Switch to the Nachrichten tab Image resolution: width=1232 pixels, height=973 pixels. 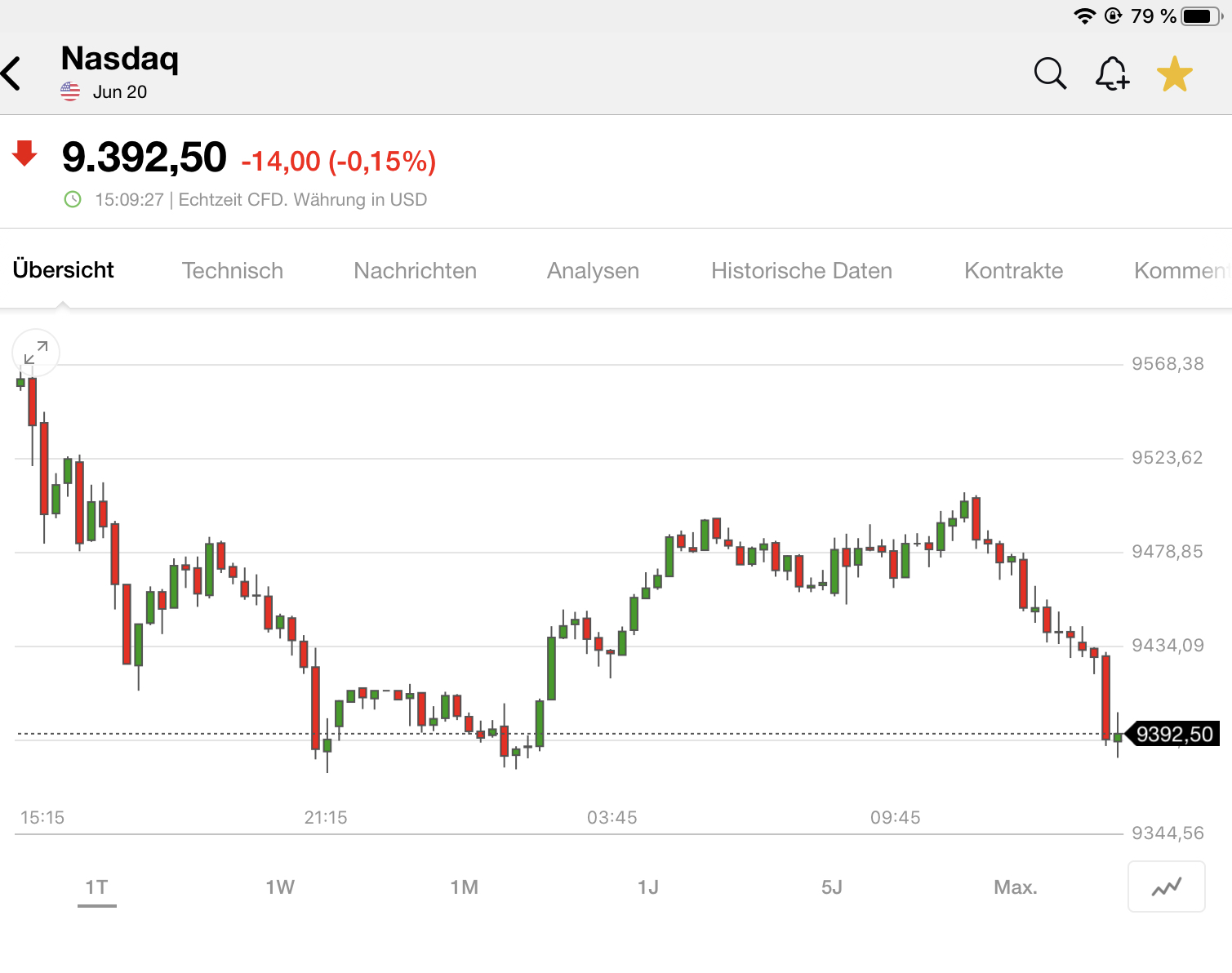tap(415, 270)
